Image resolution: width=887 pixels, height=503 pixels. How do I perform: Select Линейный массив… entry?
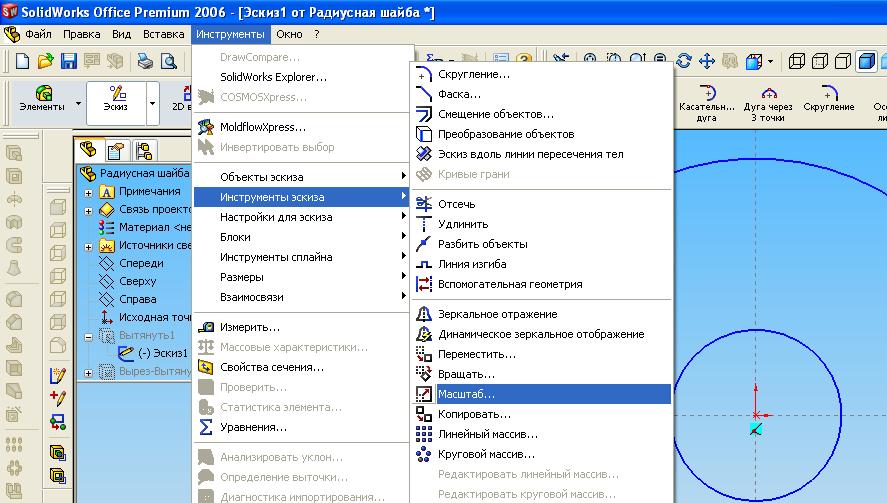coord(542,434)
